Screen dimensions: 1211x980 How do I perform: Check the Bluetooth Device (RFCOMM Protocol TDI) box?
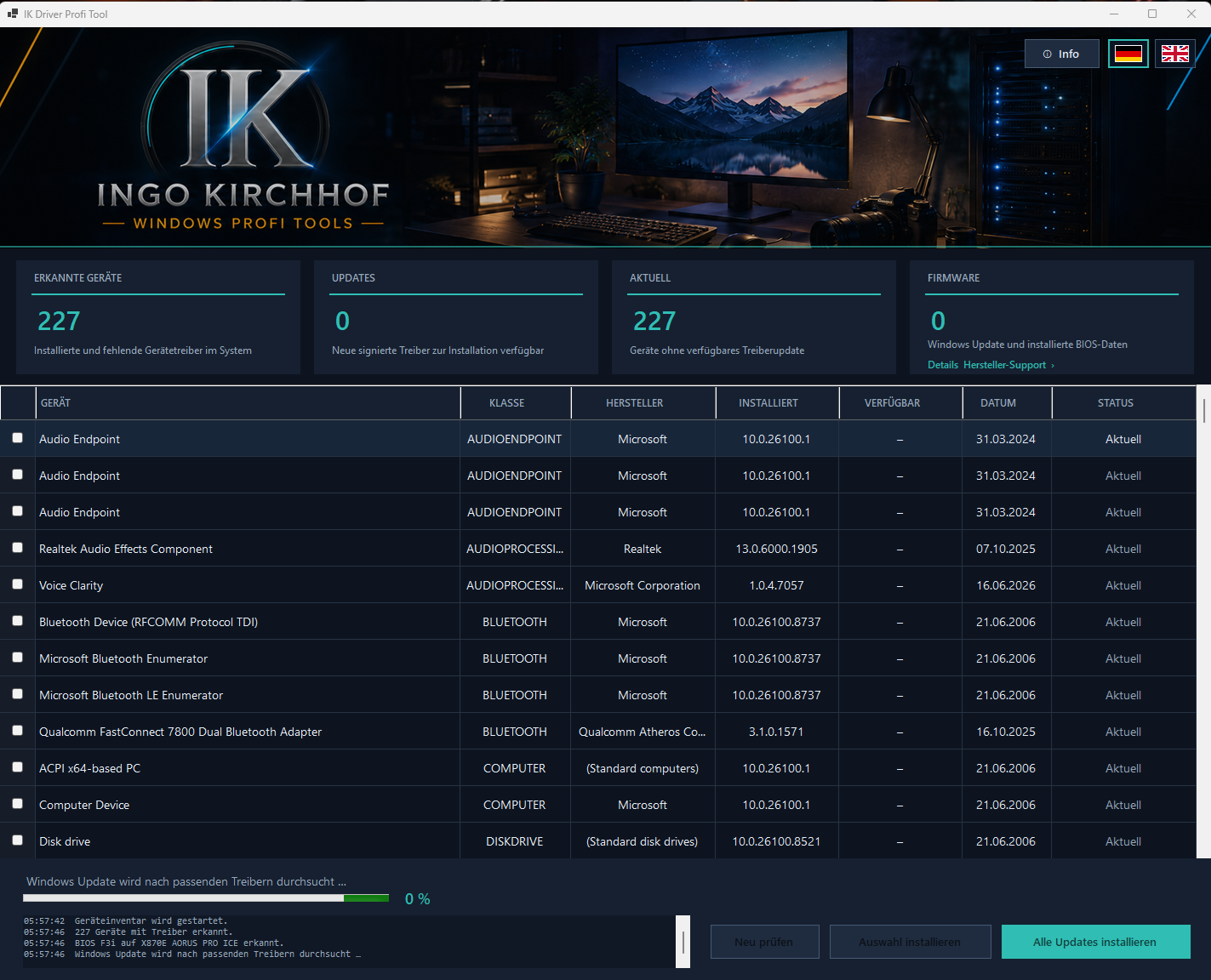tap(17, 621)
